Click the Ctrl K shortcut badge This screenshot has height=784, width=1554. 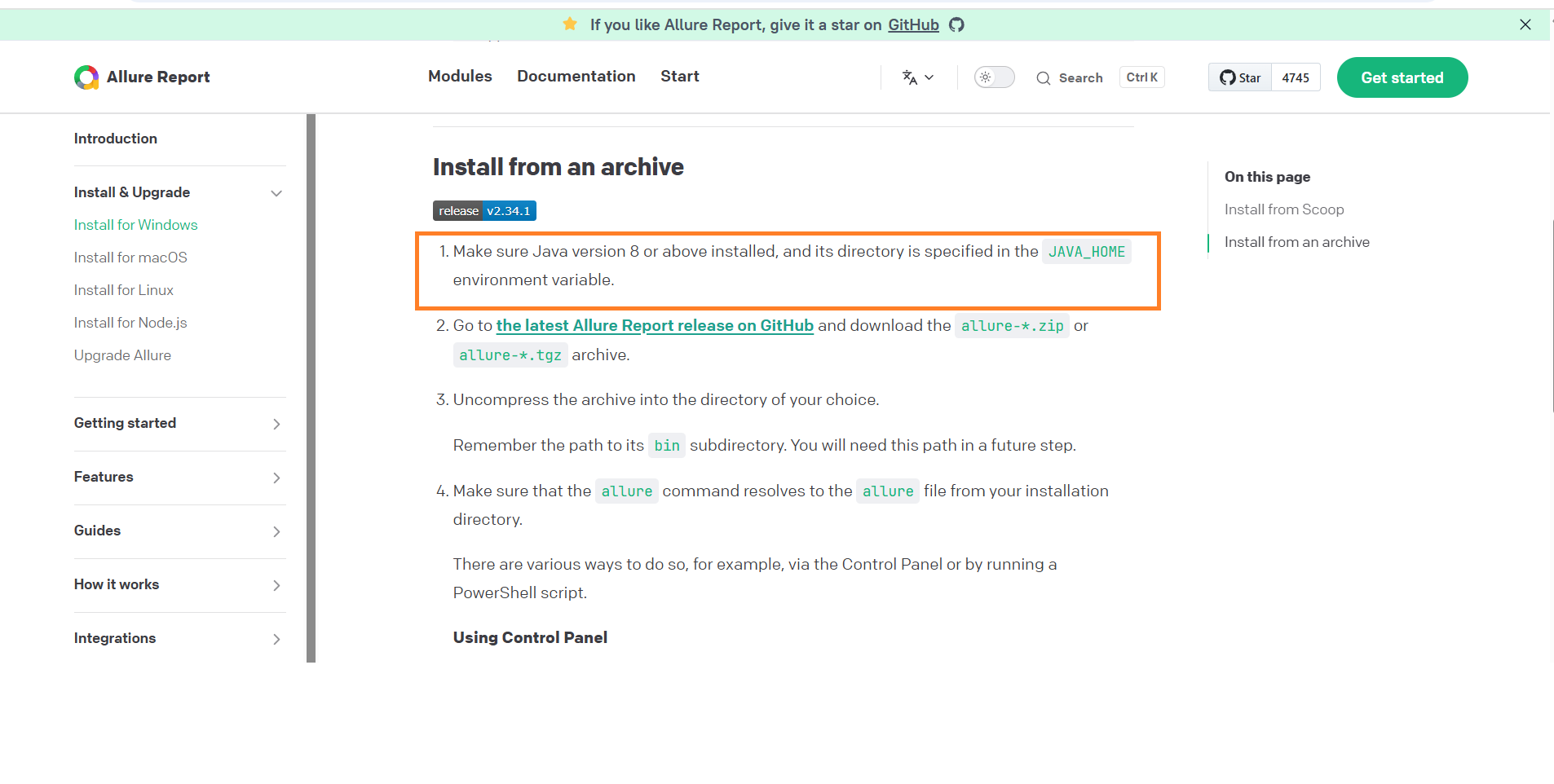click(1142, 77)
